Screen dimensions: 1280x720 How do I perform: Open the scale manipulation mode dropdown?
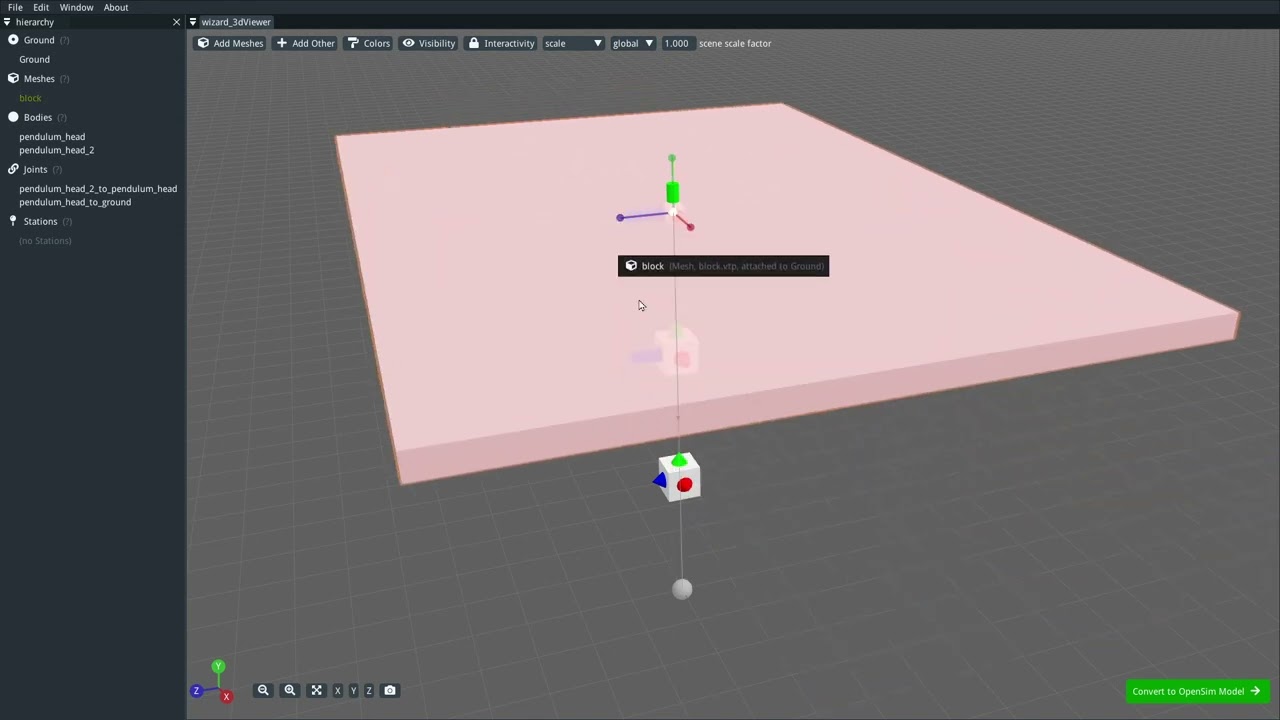coord(573,43)
